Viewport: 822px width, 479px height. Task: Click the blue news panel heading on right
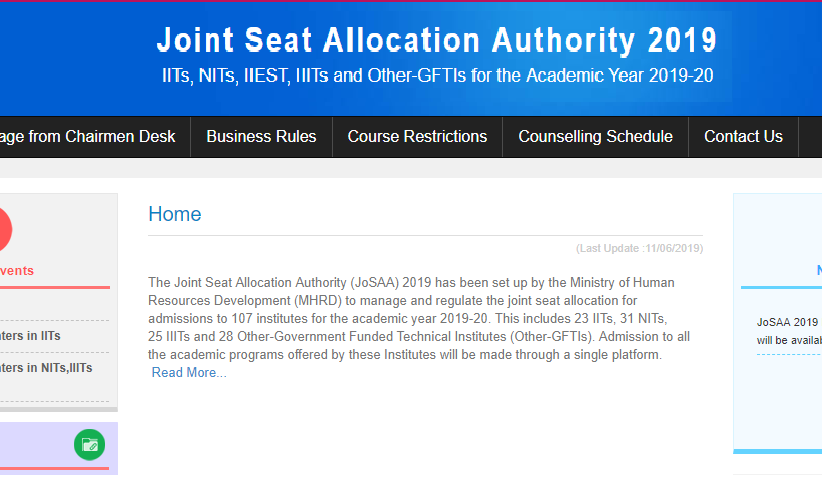(x=818, y=270)
